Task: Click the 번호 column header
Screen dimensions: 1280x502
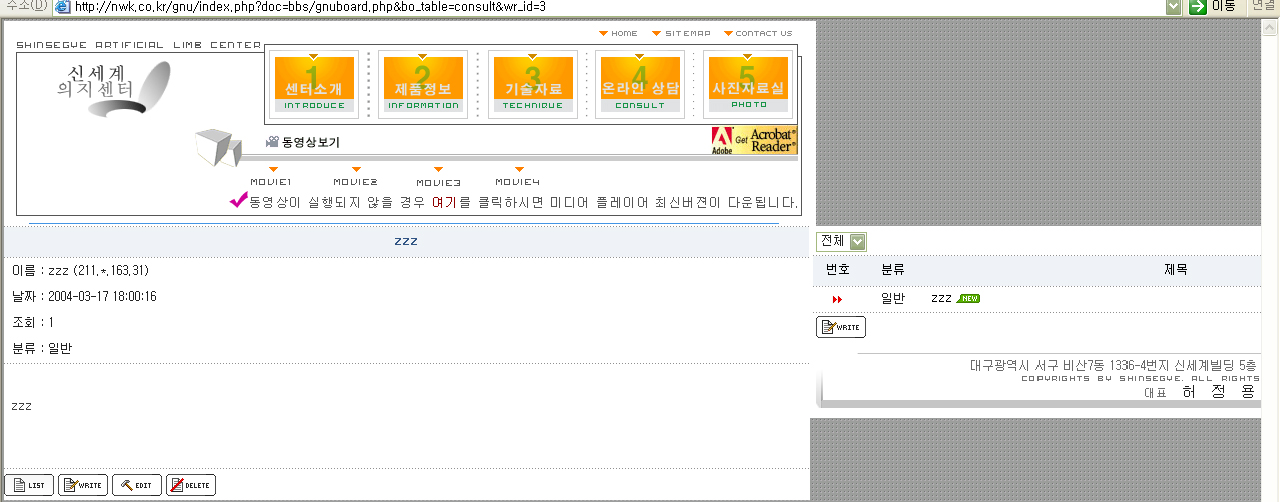Action: [x=838, y=270]
